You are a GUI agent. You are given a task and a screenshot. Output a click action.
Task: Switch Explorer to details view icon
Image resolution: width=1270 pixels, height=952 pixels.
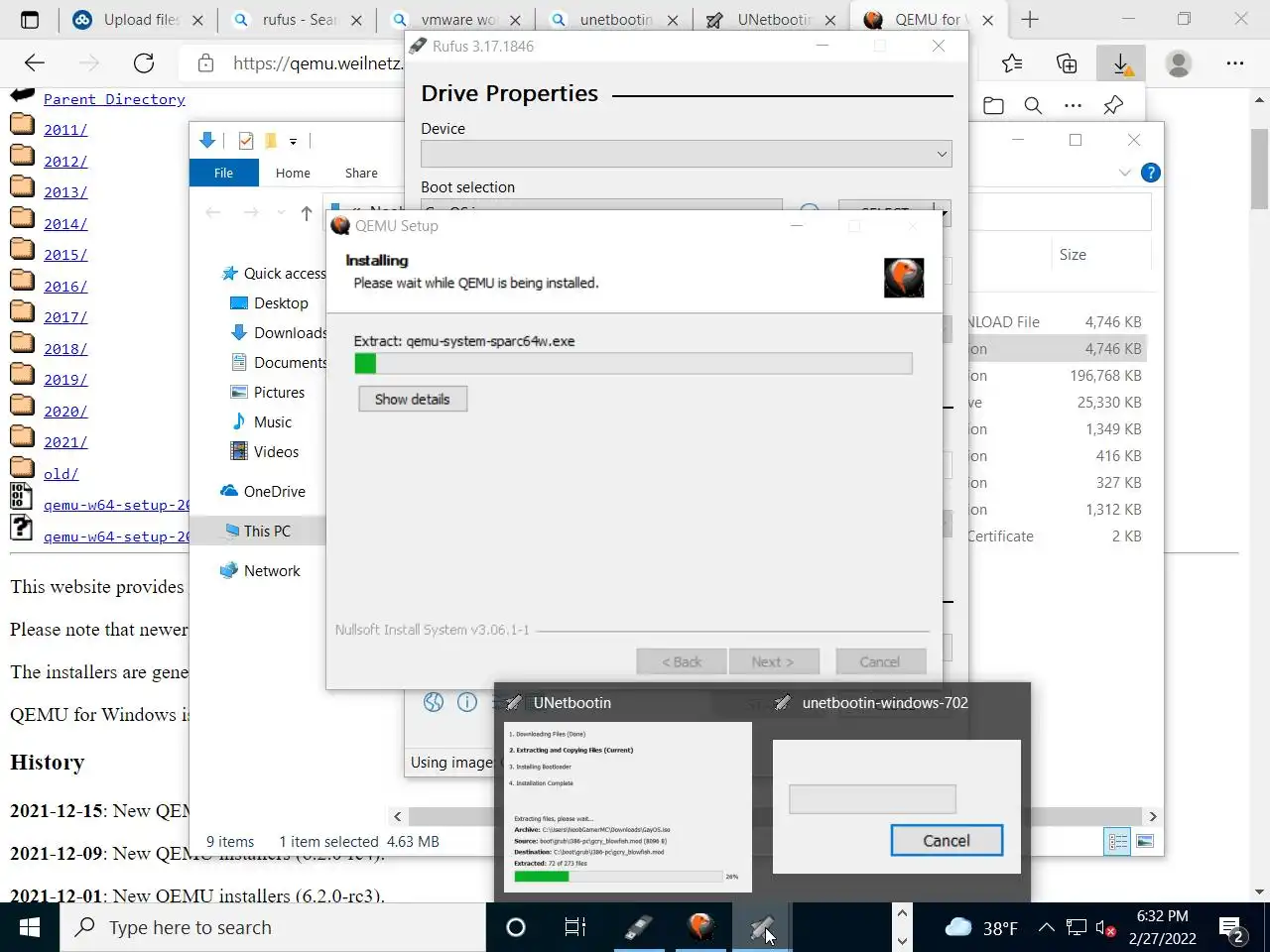[x=1118, y=842]
